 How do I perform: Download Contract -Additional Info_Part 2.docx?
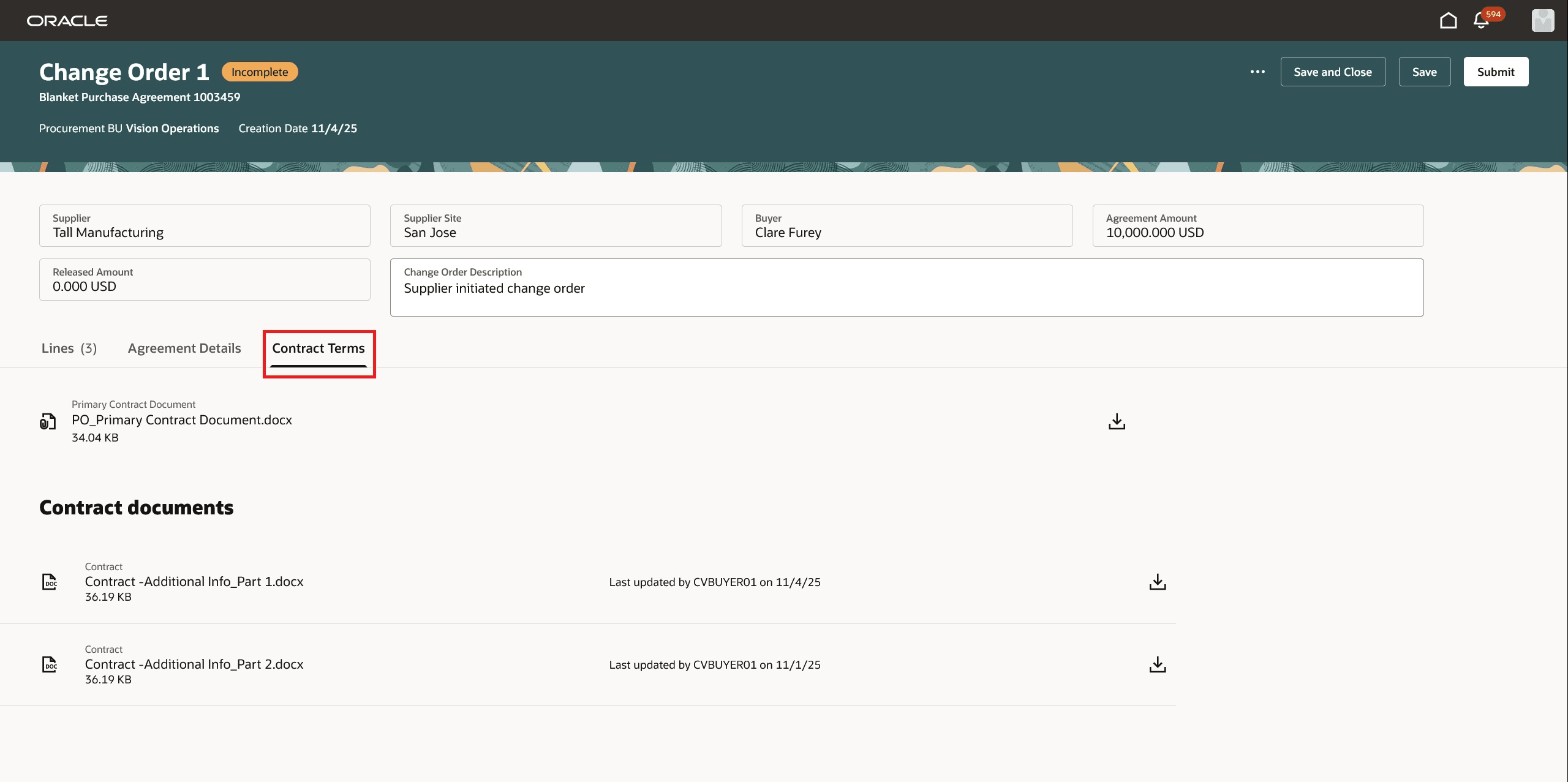point(1157,664)
